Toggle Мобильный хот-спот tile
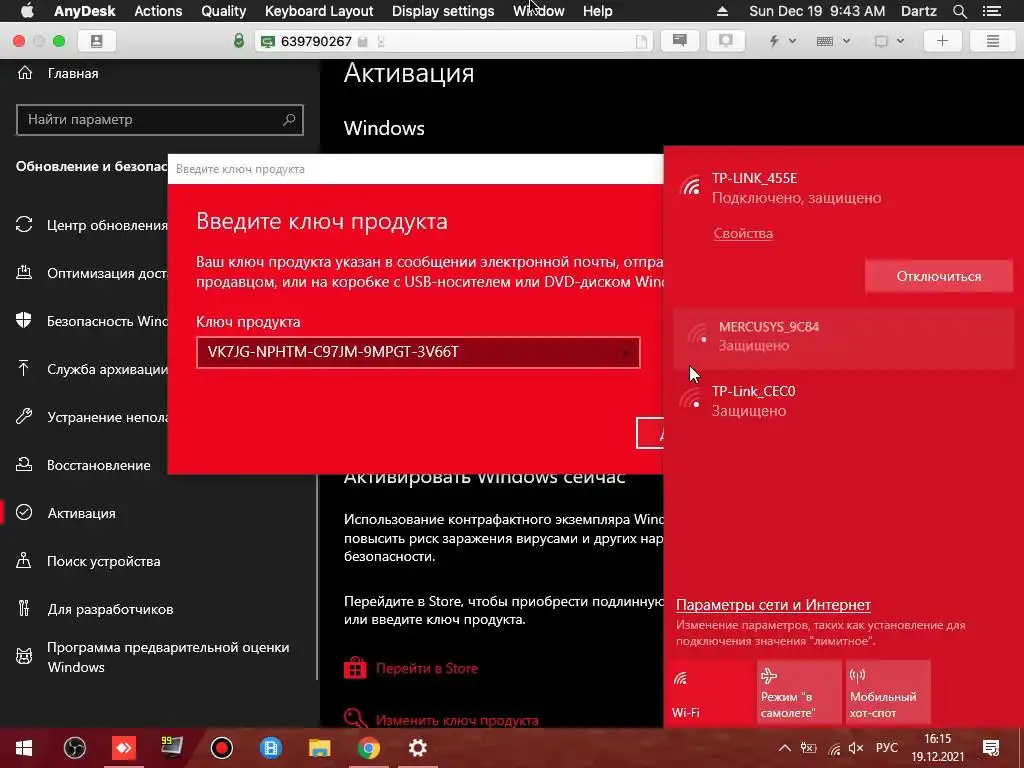The width and height of the screenshot is (1024, 768). [888, 692]
